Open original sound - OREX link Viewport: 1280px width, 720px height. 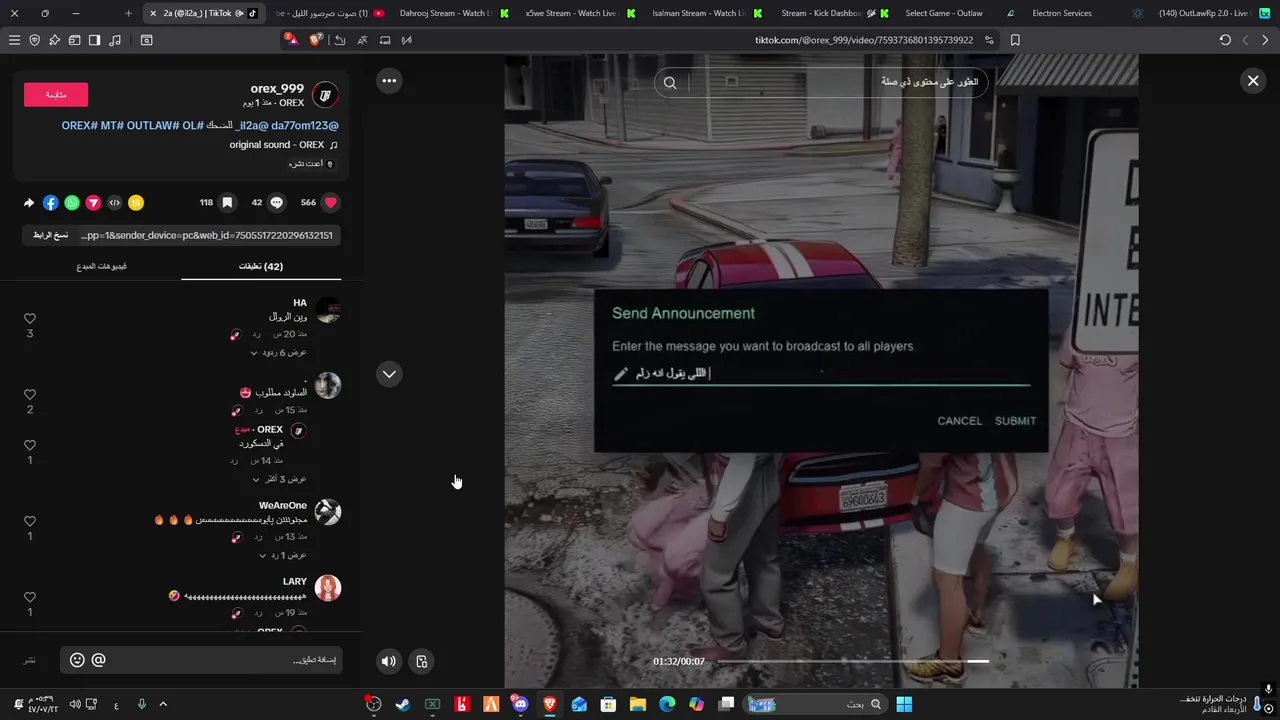point(277,145)
